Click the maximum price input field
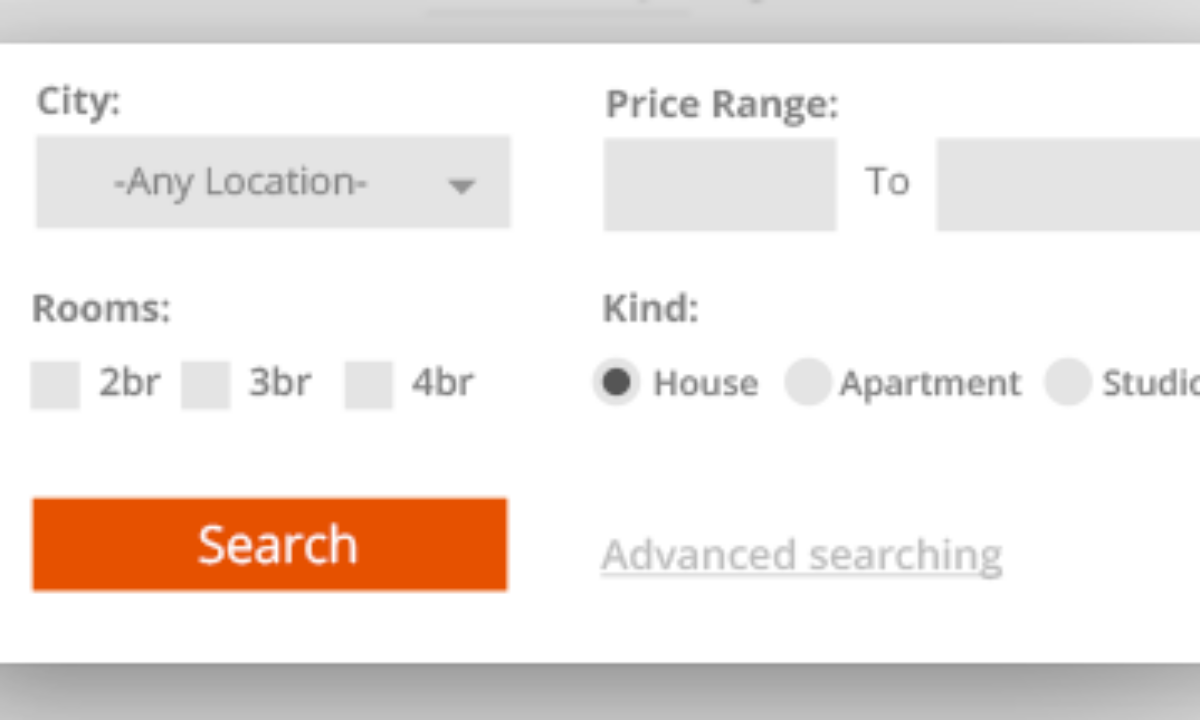 tap(1067, 185)
